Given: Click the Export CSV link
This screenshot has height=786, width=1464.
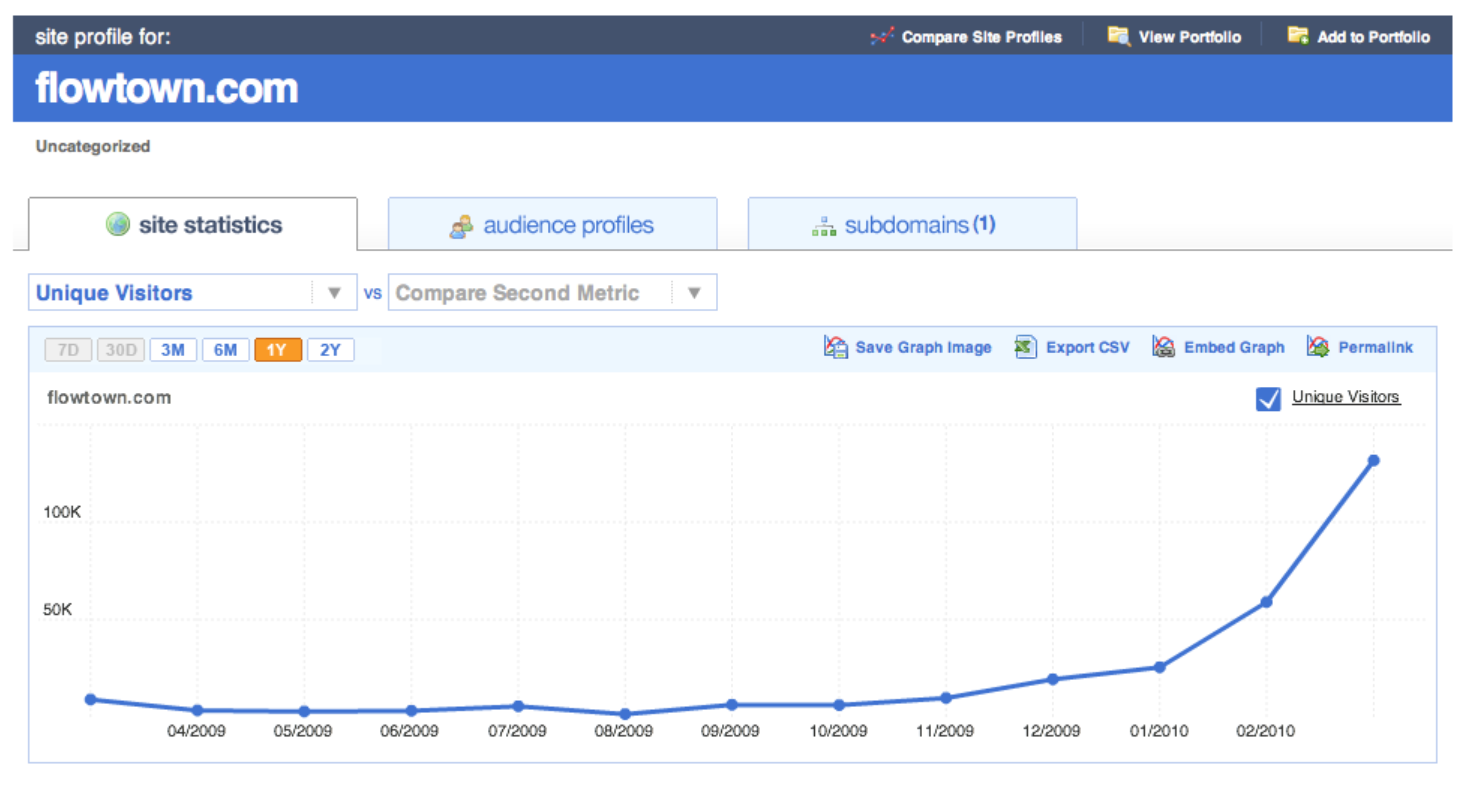Looking at the screenshot, I should click(1088, 347).
